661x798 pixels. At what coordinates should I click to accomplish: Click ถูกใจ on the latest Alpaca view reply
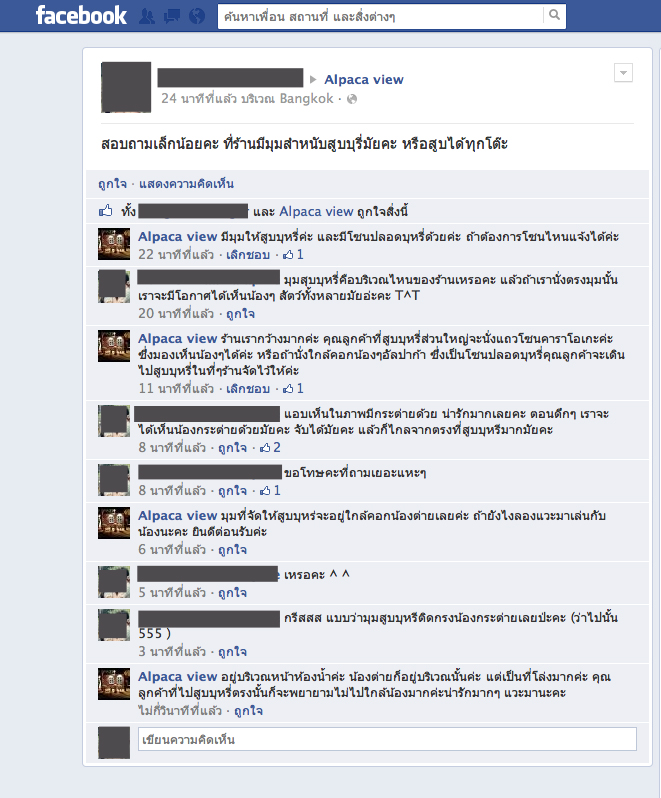click(x=248, y=710)
